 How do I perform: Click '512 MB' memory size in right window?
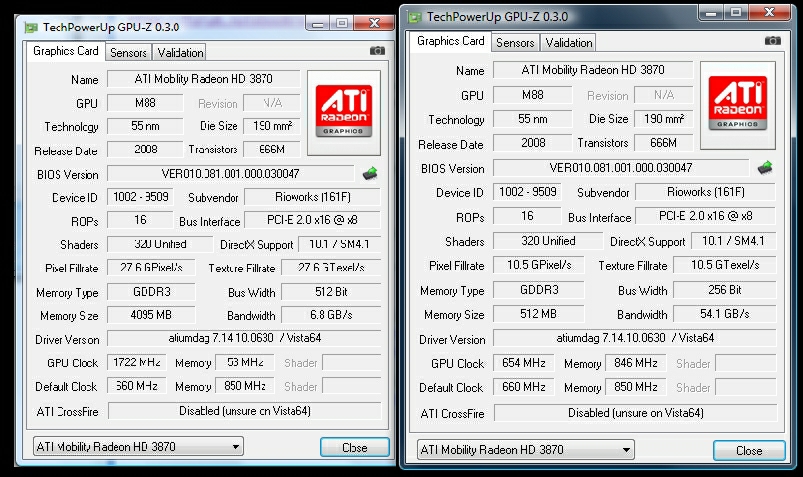(538, 314)
